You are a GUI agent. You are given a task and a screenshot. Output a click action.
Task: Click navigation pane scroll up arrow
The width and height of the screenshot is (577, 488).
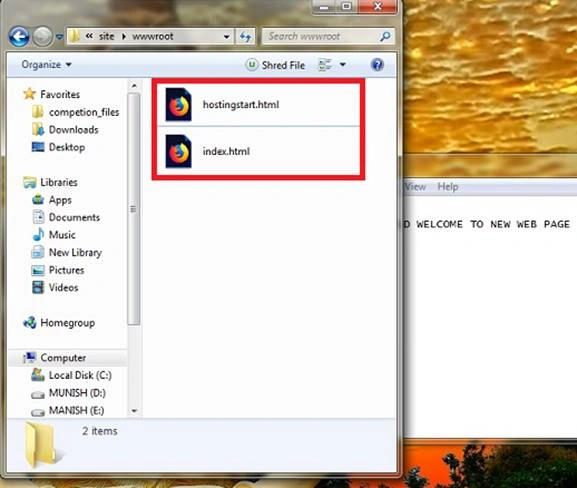tap(134, 86)
